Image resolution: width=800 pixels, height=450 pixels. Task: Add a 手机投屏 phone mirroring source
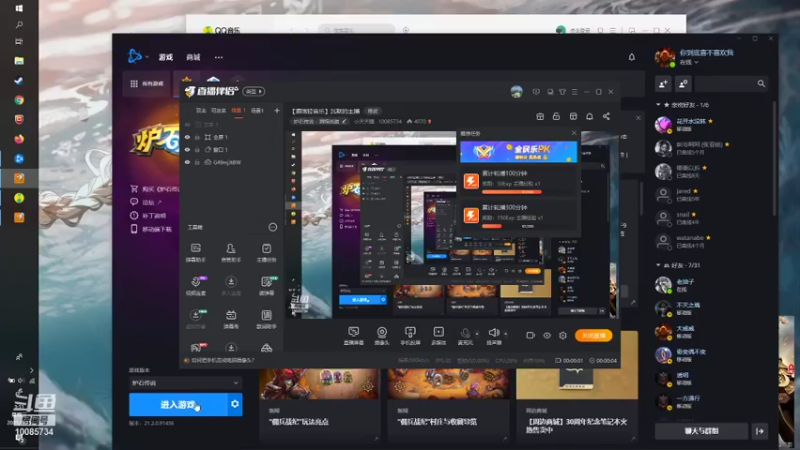point(410,336)
